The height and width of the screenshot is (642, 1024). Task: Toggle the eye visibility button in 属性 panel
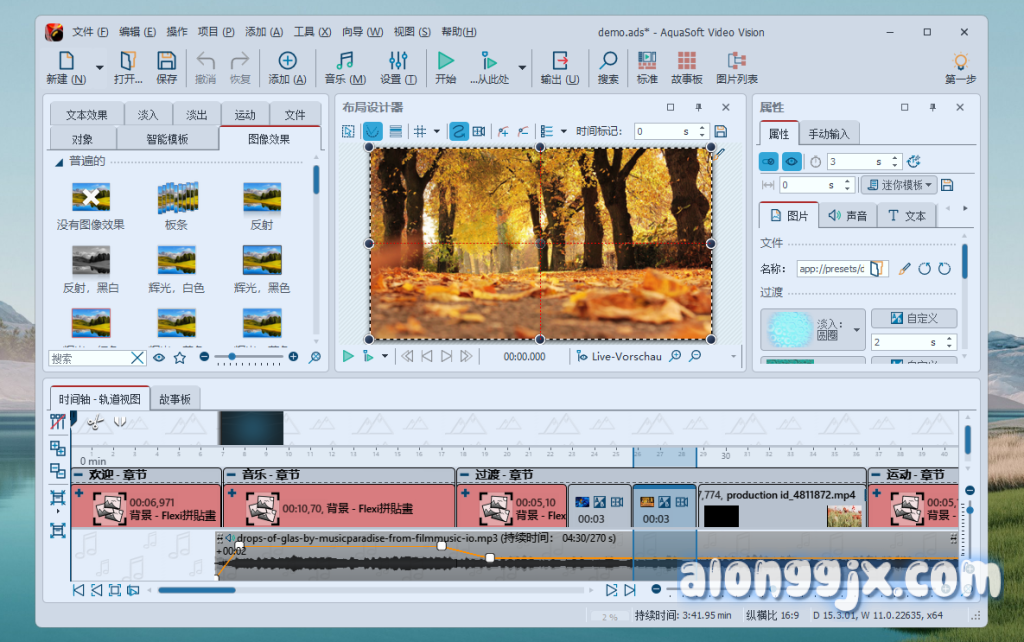(x=791, y=161)
